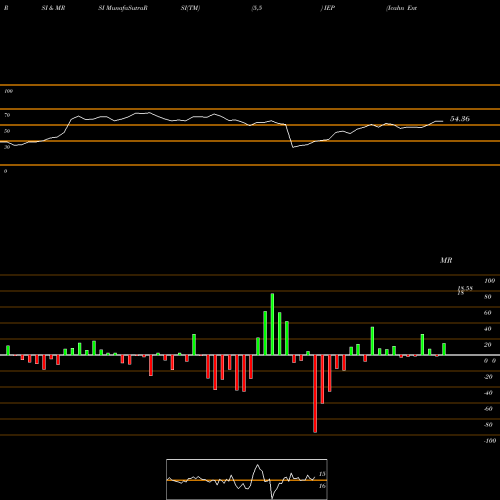Click the 18.58 value label near MR axis
Screen dimensions: 500x500
pyautogui.click(x=465, y=288)
